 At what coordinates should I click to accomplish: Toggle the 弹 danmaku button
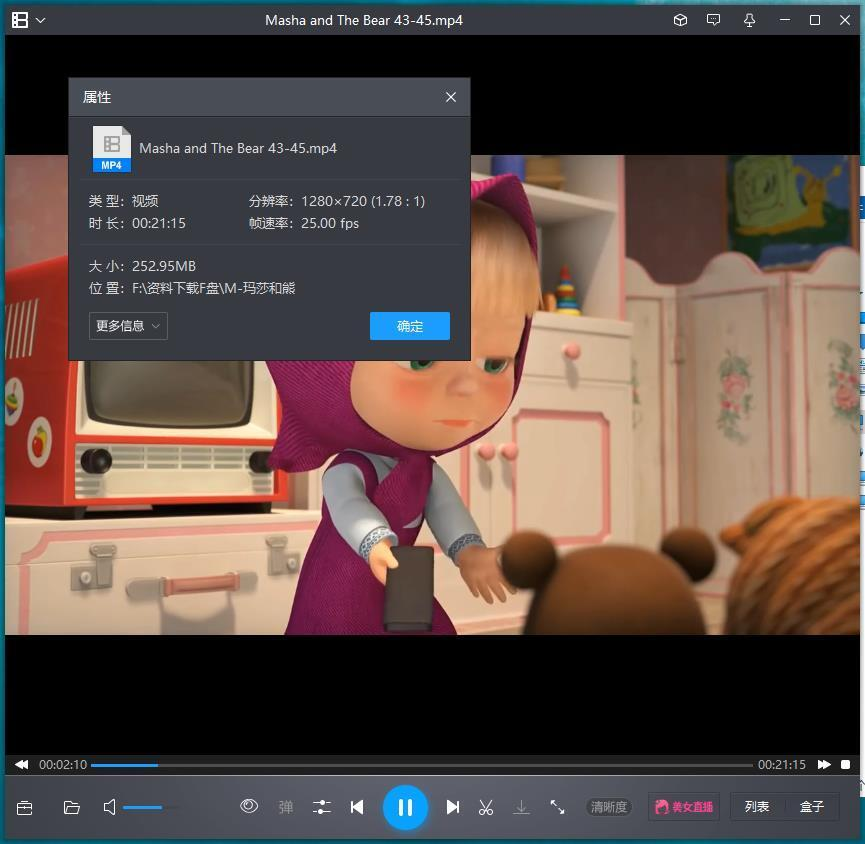pos(286,807)
